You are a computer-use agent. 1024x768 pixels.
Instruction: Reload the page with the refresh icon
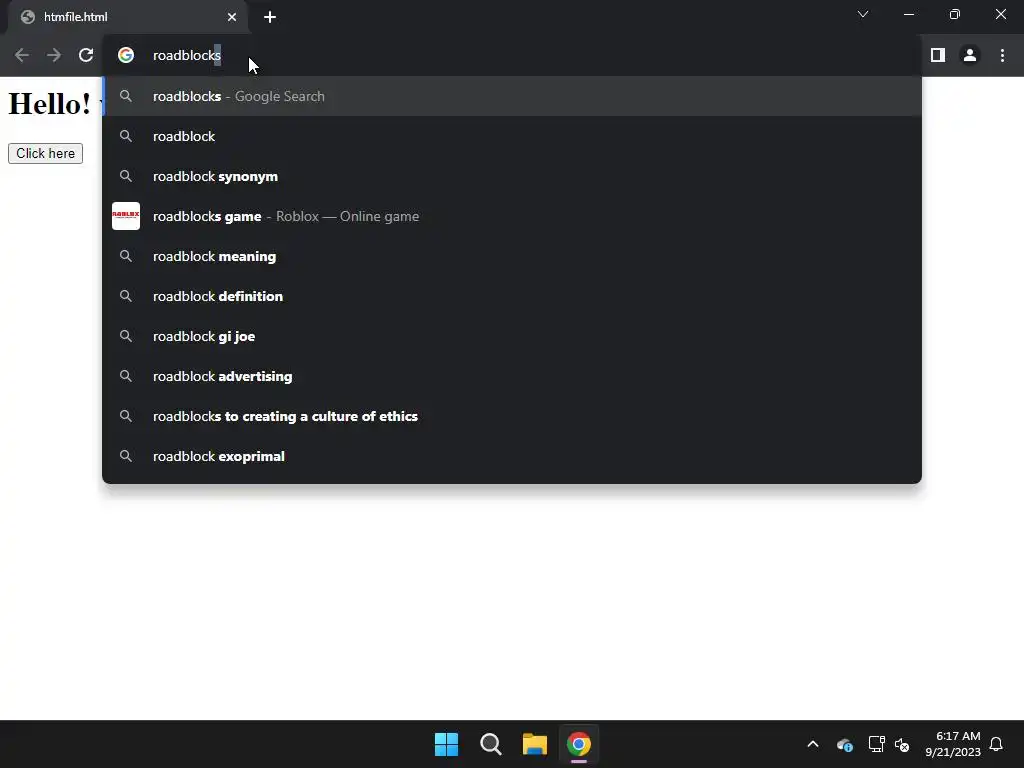[x=86, y=56]
